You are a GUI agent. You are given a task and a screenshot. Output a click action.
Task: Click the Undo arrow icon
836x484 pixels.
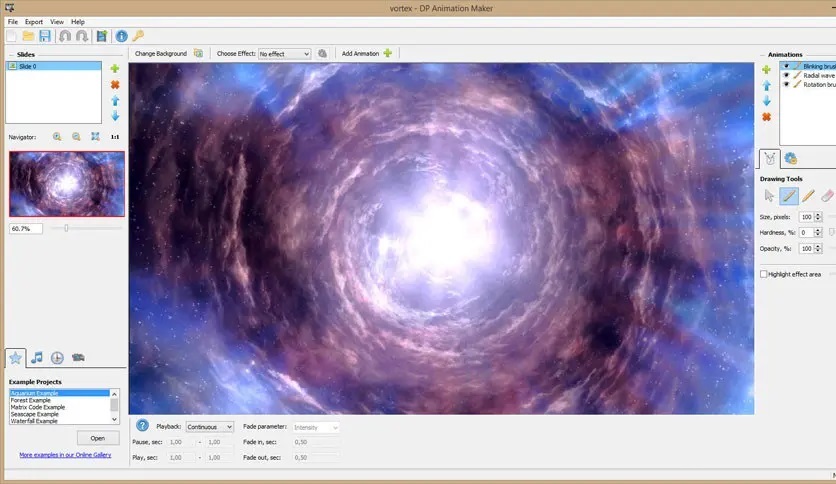[x=65, y=36]
